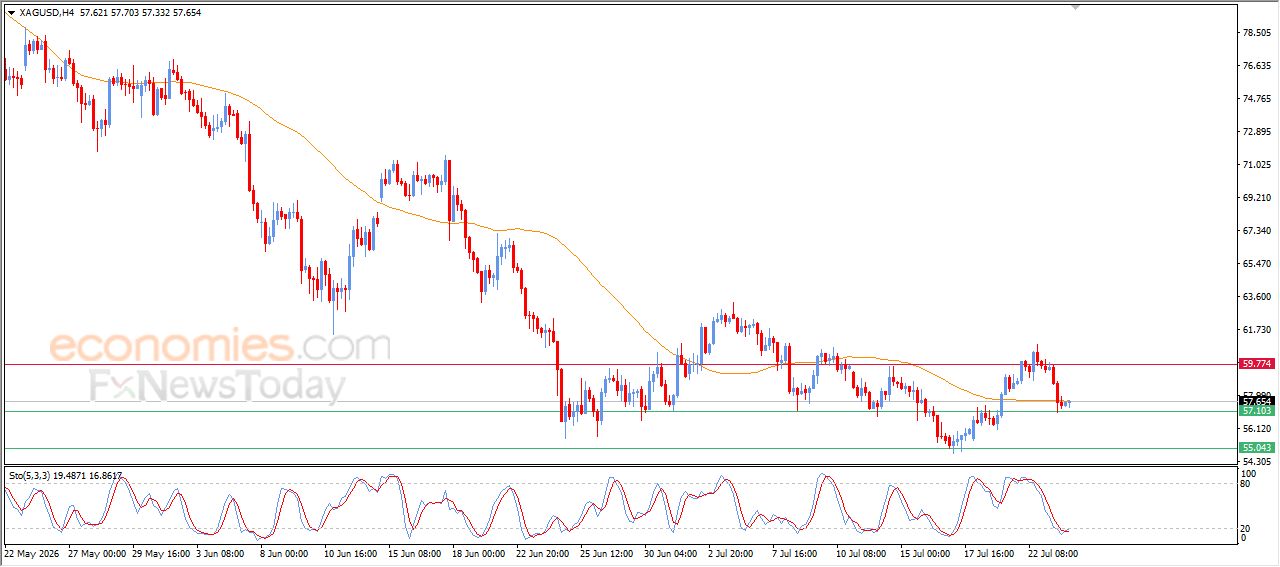Image resolution: width=1280 pixels, height=567 pixels.
Task: Click the stochastic 20 level scale label
Action: click(x=1246, y=528)
